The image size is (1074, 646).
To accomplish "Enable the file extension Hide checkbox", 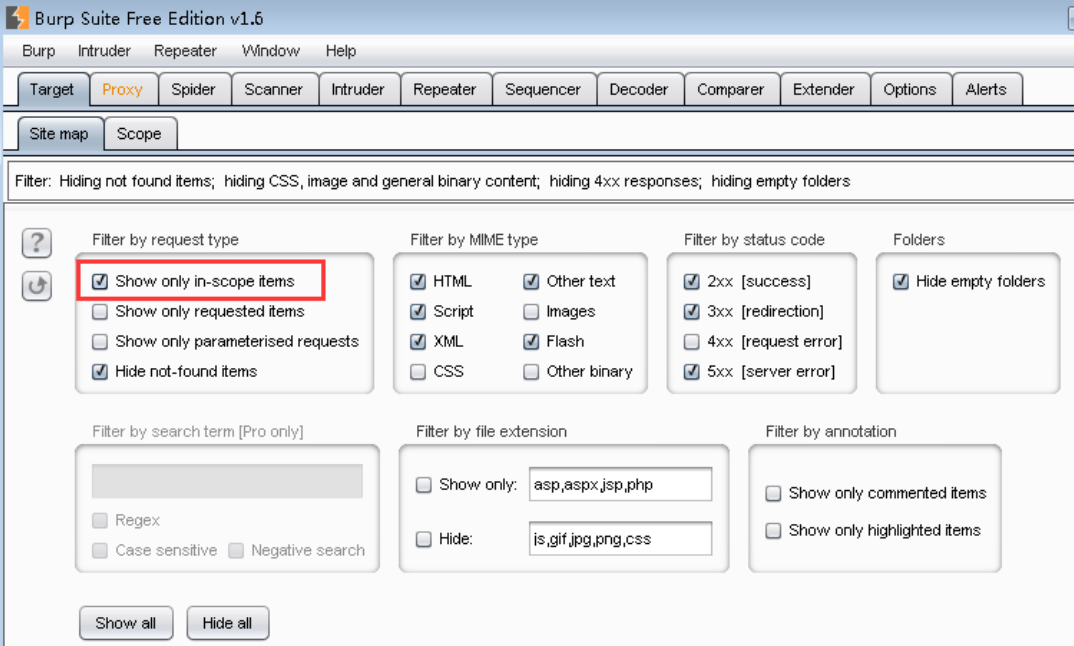I will (424, 540).
